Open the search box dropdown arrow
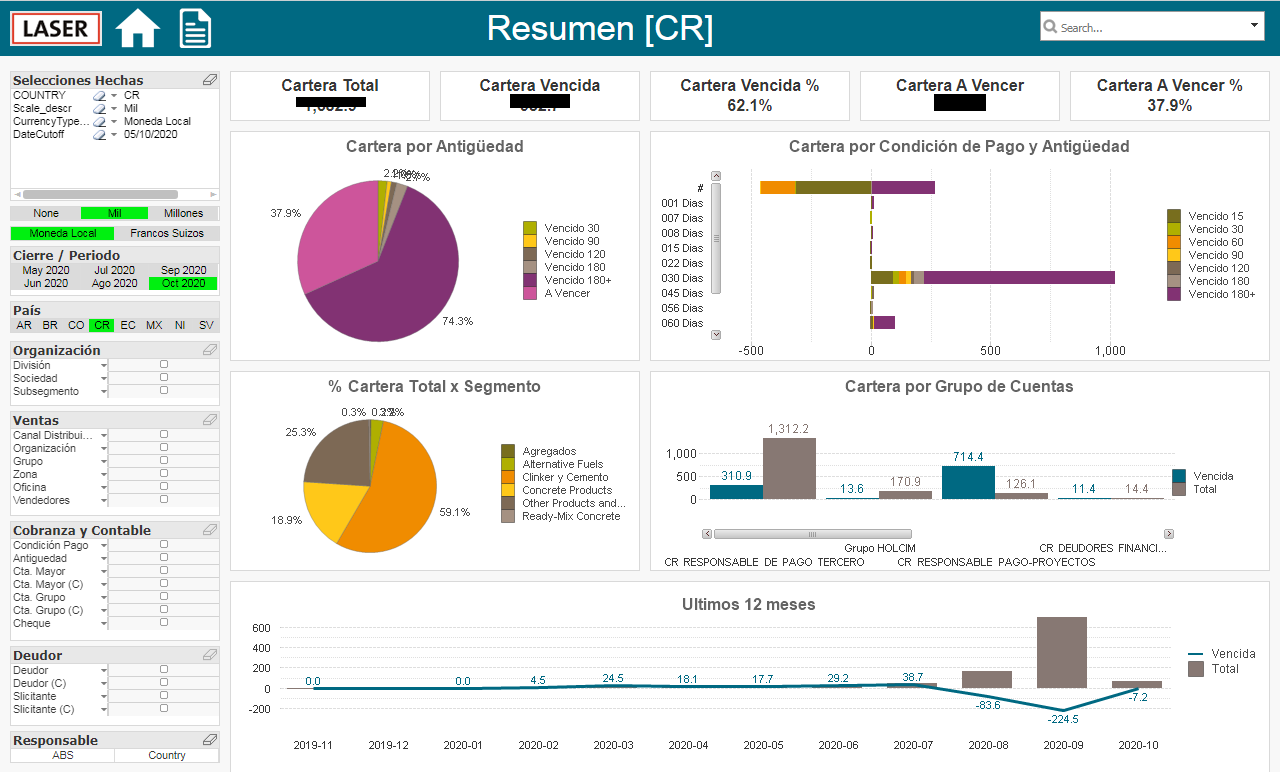Viewport: 1280px width, 772px height. (1256, 26)
